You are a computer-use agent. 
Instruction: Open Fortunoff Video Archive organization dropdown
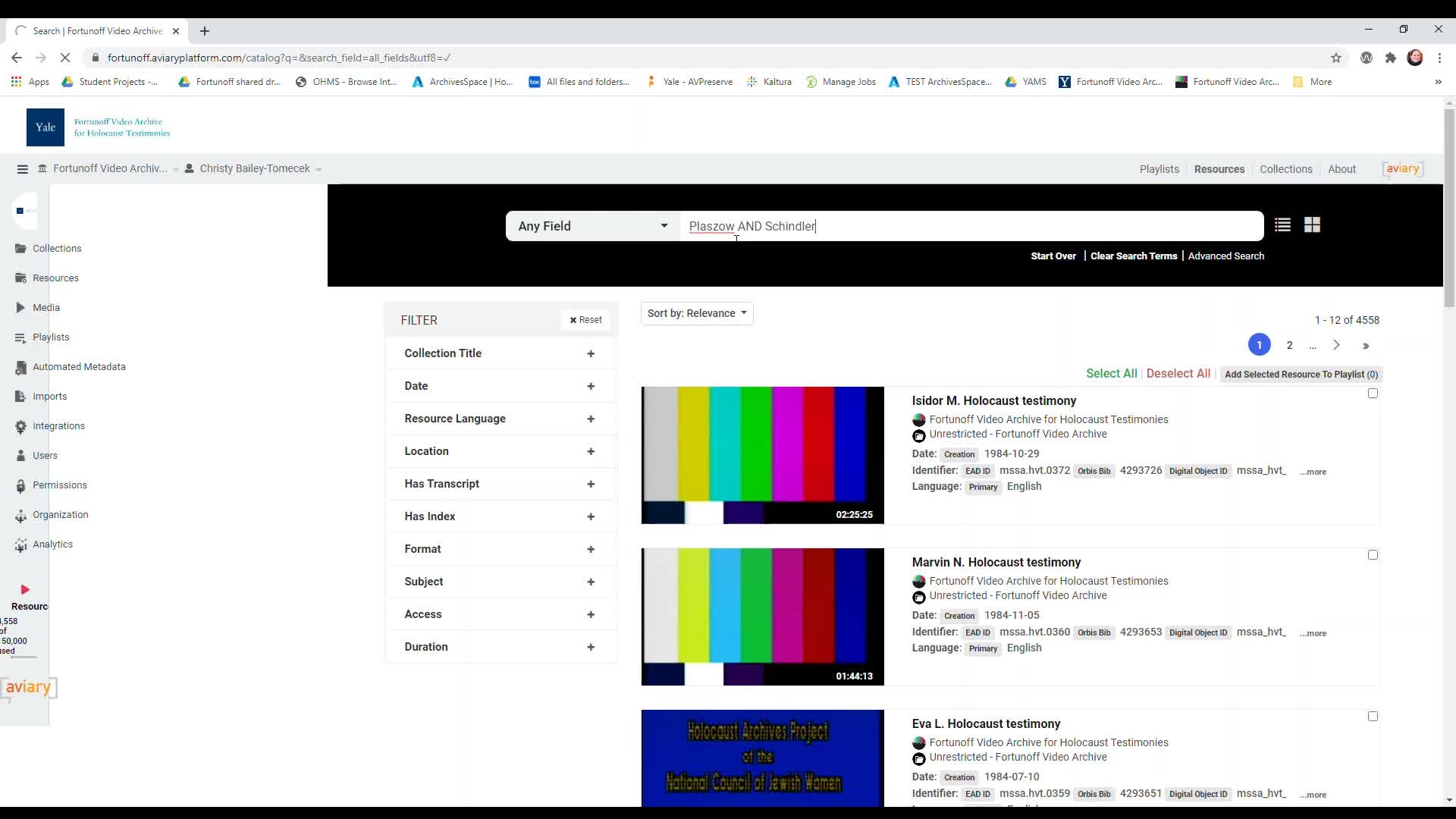(x=108, y=169)
